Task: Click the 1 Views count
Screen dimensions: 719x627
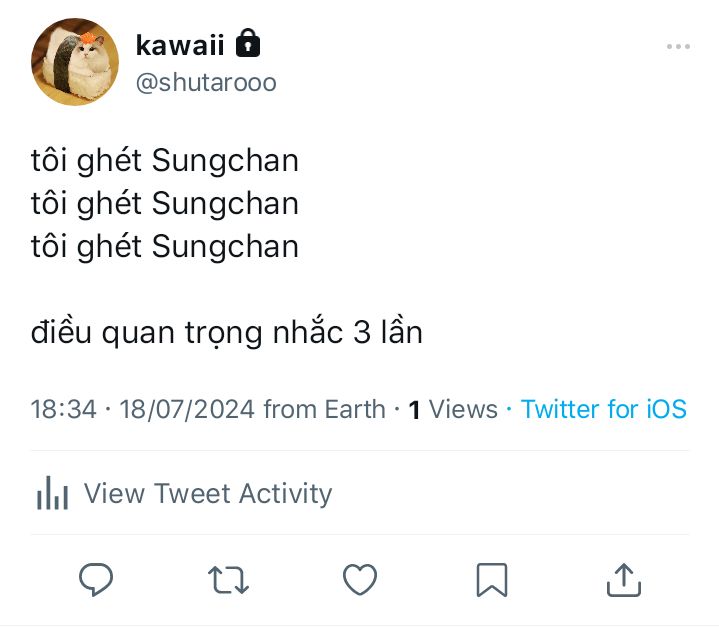Action: coord(453,409)
